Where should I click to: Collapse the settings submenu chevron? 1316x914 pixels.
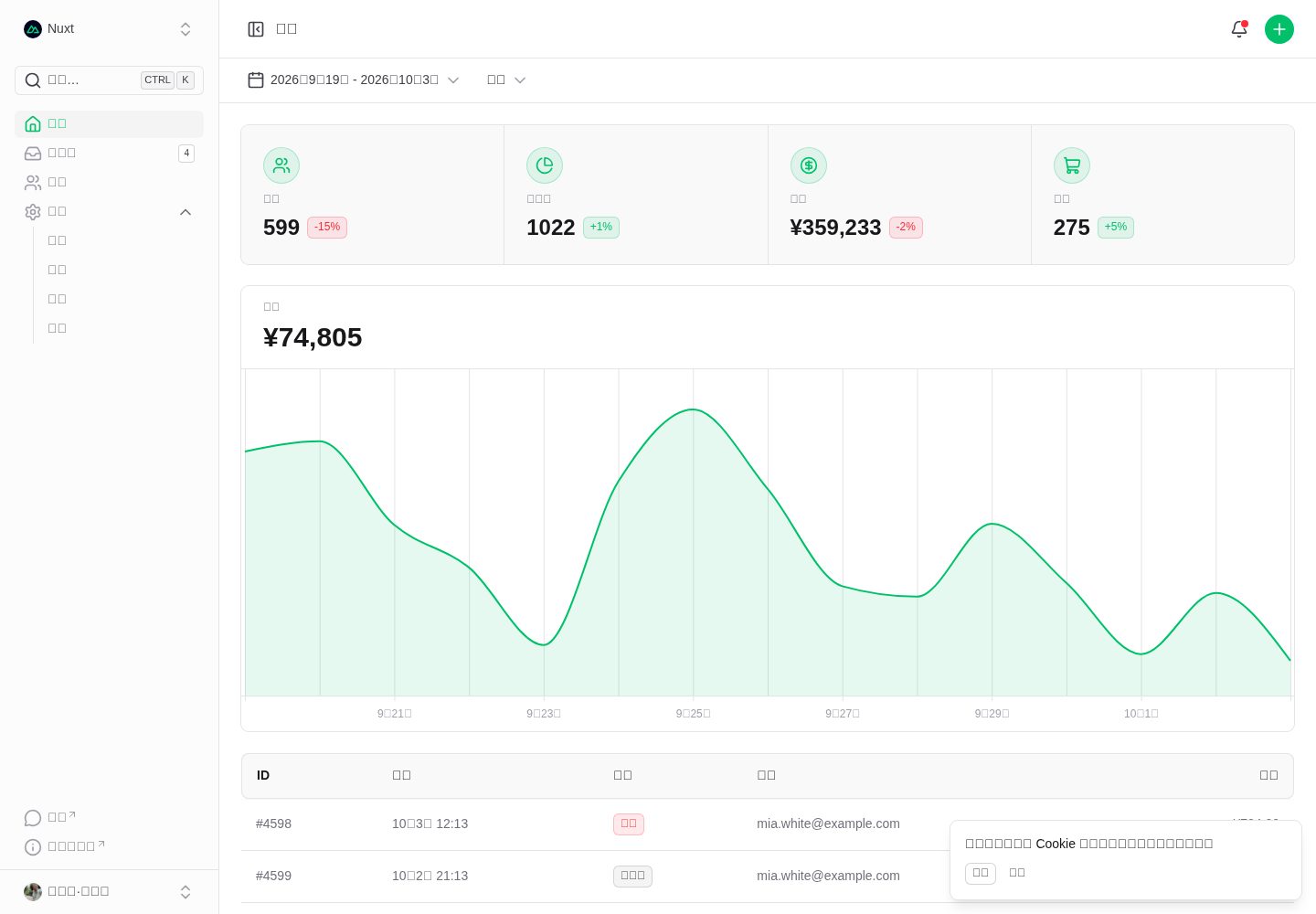[186, 212]
